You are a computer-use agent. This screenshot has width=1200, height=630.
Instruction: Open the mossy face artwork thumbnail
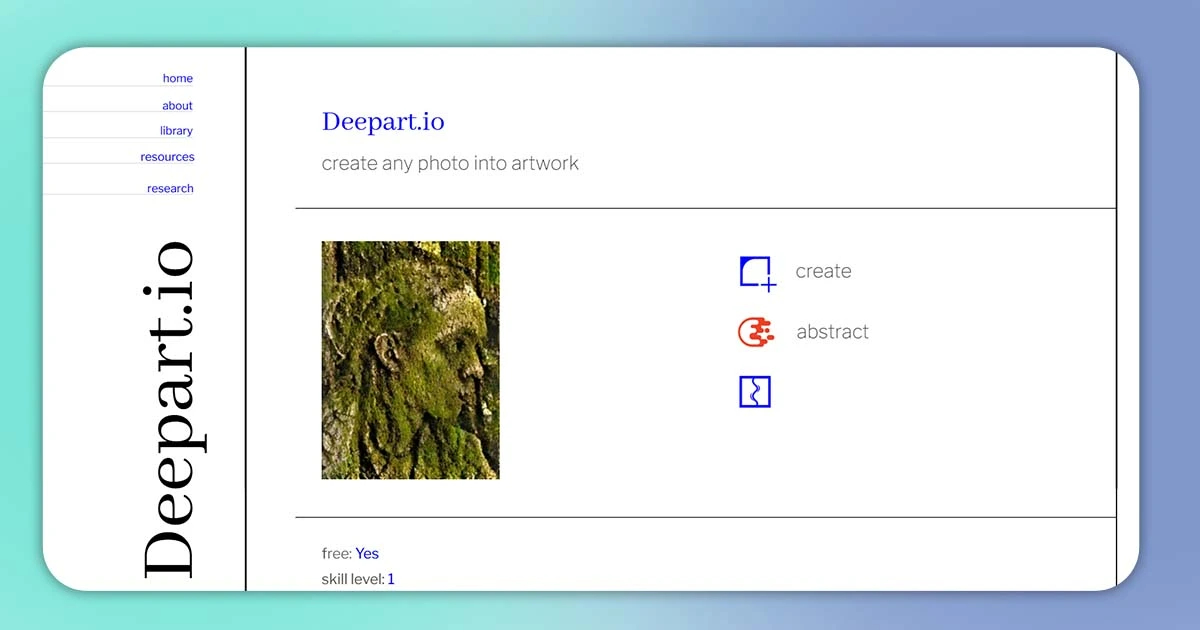point(410,359)
